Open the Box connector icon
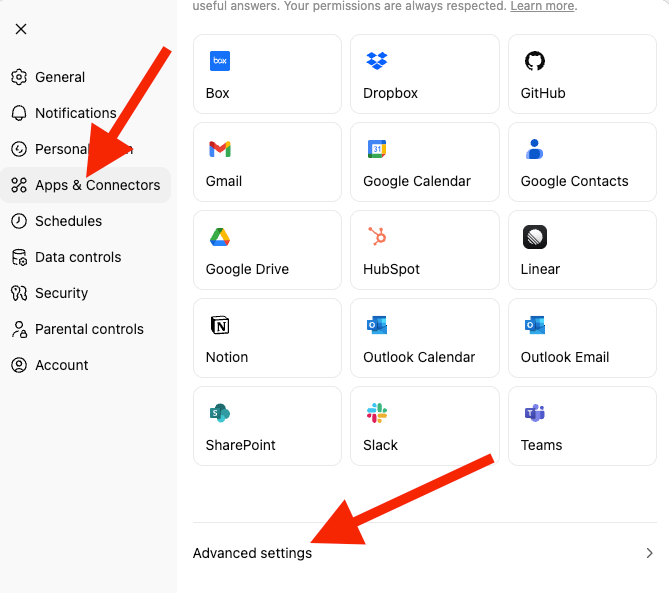Image resolution: width=669 pixels, height=593 pixels. coord(220,61)
